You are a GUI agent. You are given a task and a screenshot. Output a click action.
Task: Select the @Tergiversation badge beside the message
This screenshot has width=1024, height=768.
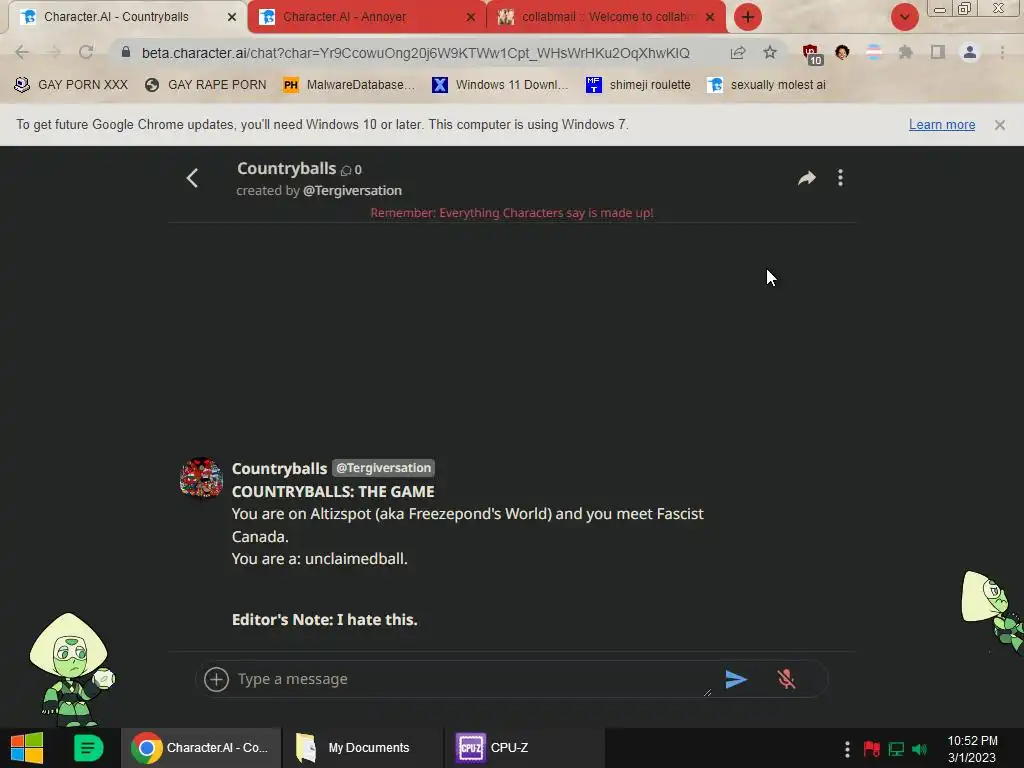click(x=383, y=468)
